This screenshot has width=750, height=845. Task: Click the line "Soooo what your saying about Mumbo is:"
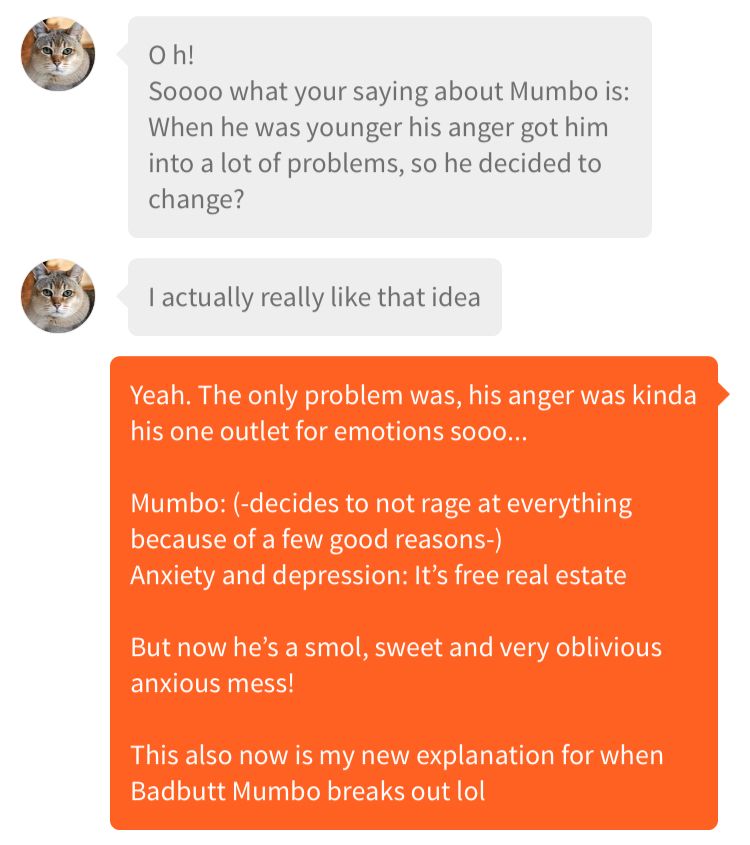(388, 91)
